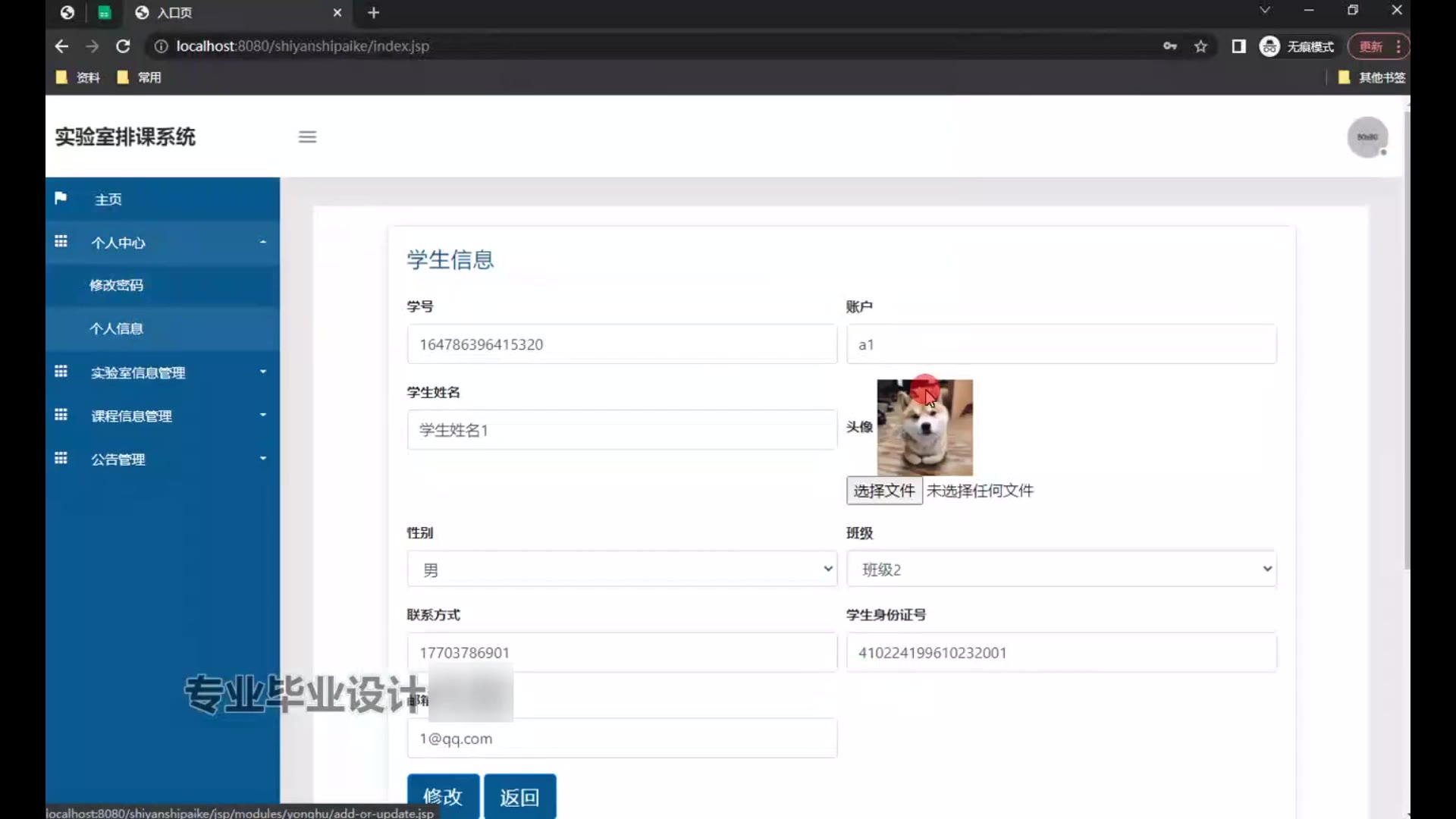Open the 班级 class dropdown
Image resolution: width=1456 pixels, height=819 pixels.
1061,569
